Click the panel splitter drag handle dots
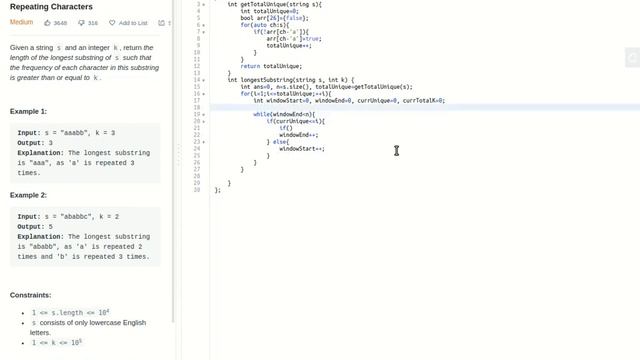The height and width of the screenshot is (360, 640). click(x=178, y=155)
